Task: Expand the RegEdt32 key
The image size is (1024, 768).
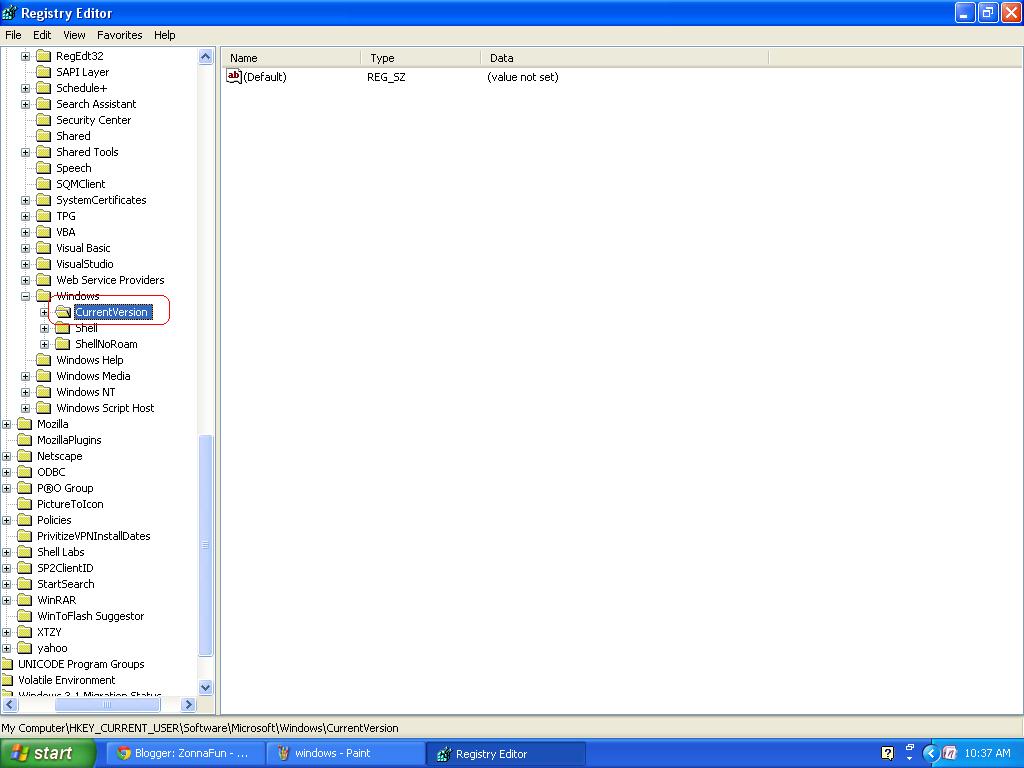Action: [x=25, y=56]
